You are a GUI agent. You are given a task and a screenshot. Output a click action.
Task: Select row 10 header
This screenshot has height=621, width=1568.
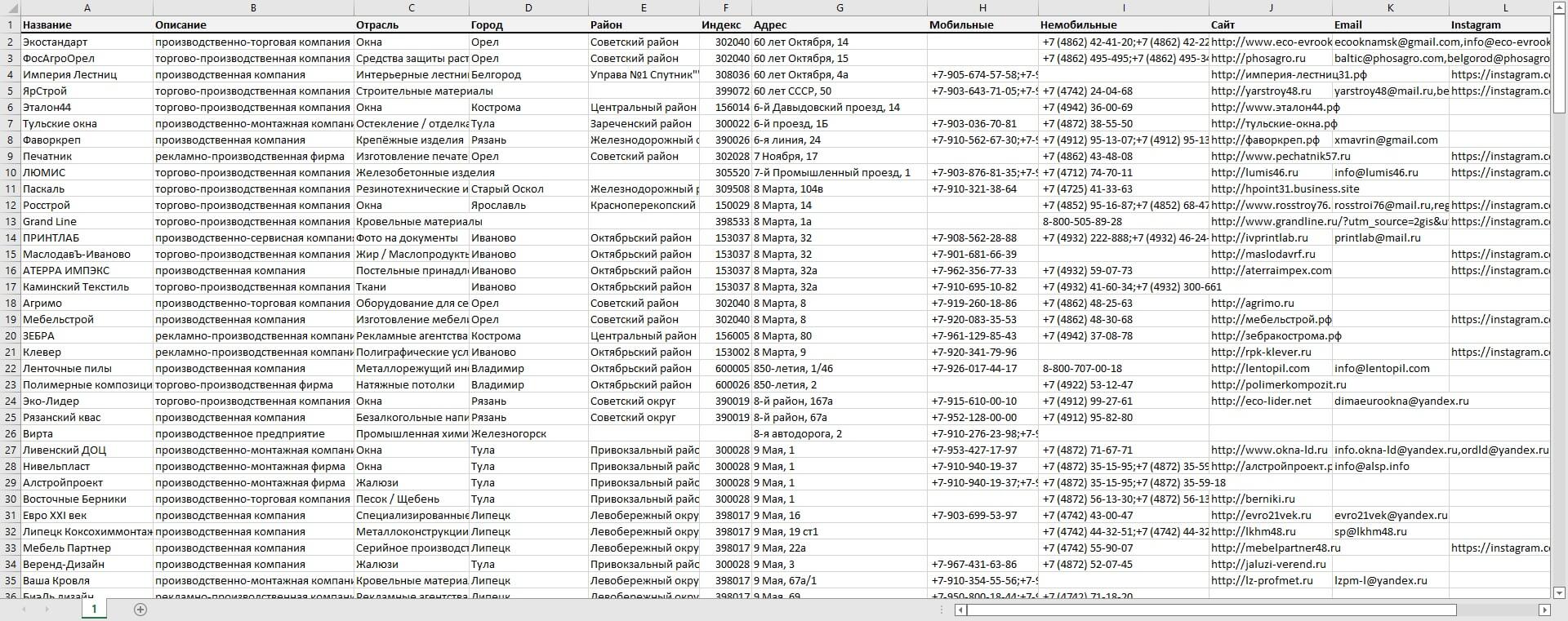point(10,172)
